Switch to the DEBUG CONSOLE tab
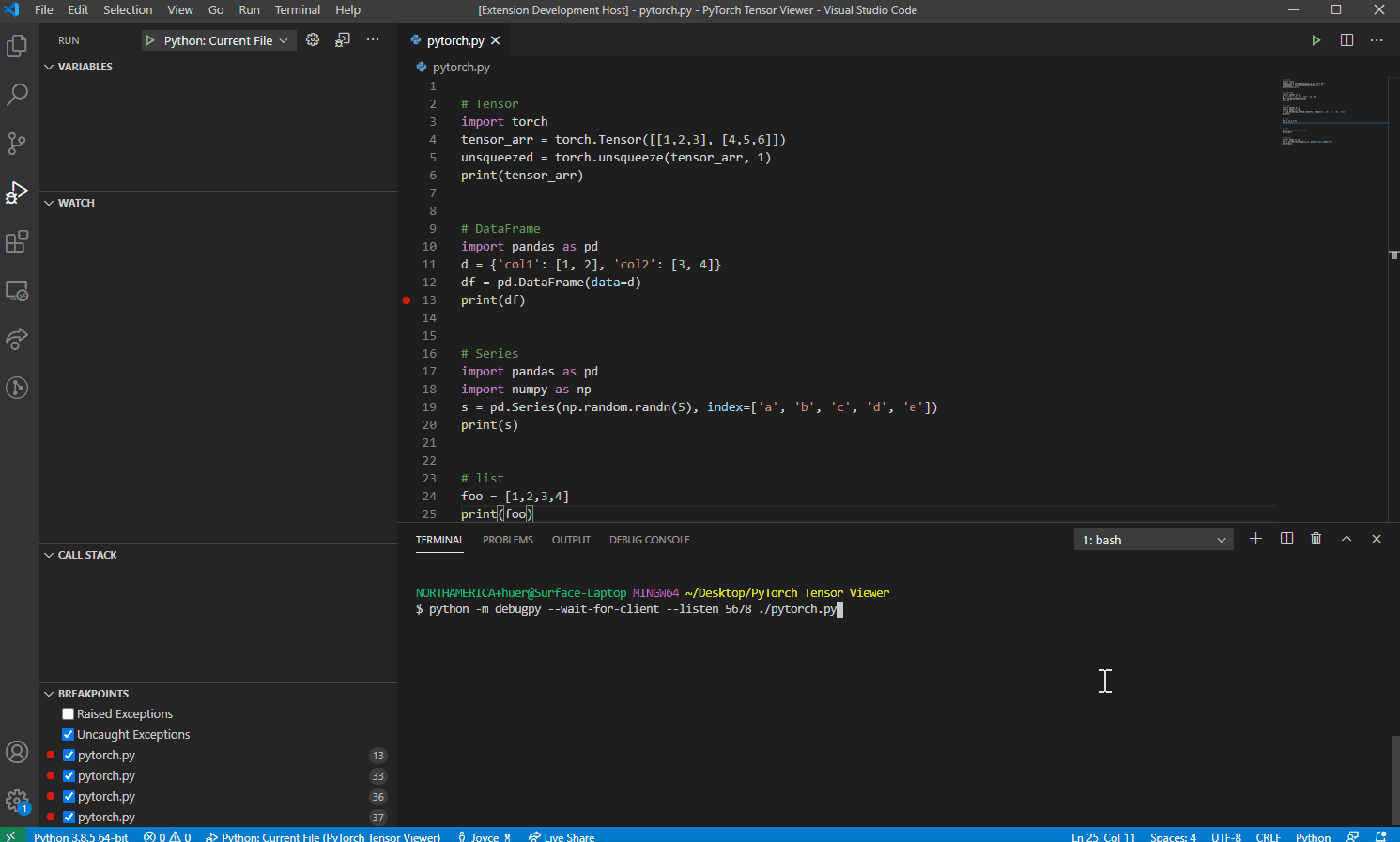The image size is (1400, 842). 650,540
